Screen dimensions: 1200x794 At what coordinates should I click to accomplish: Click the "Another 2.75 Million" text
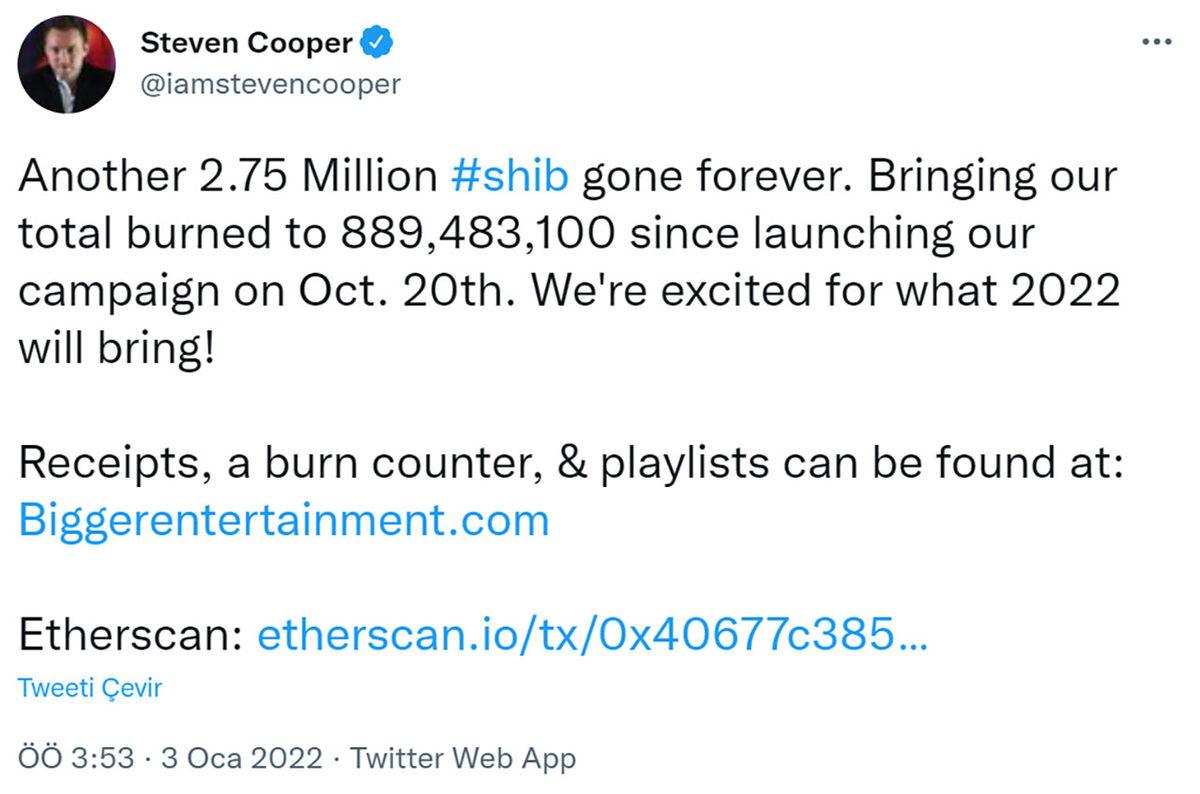point(228,176)
